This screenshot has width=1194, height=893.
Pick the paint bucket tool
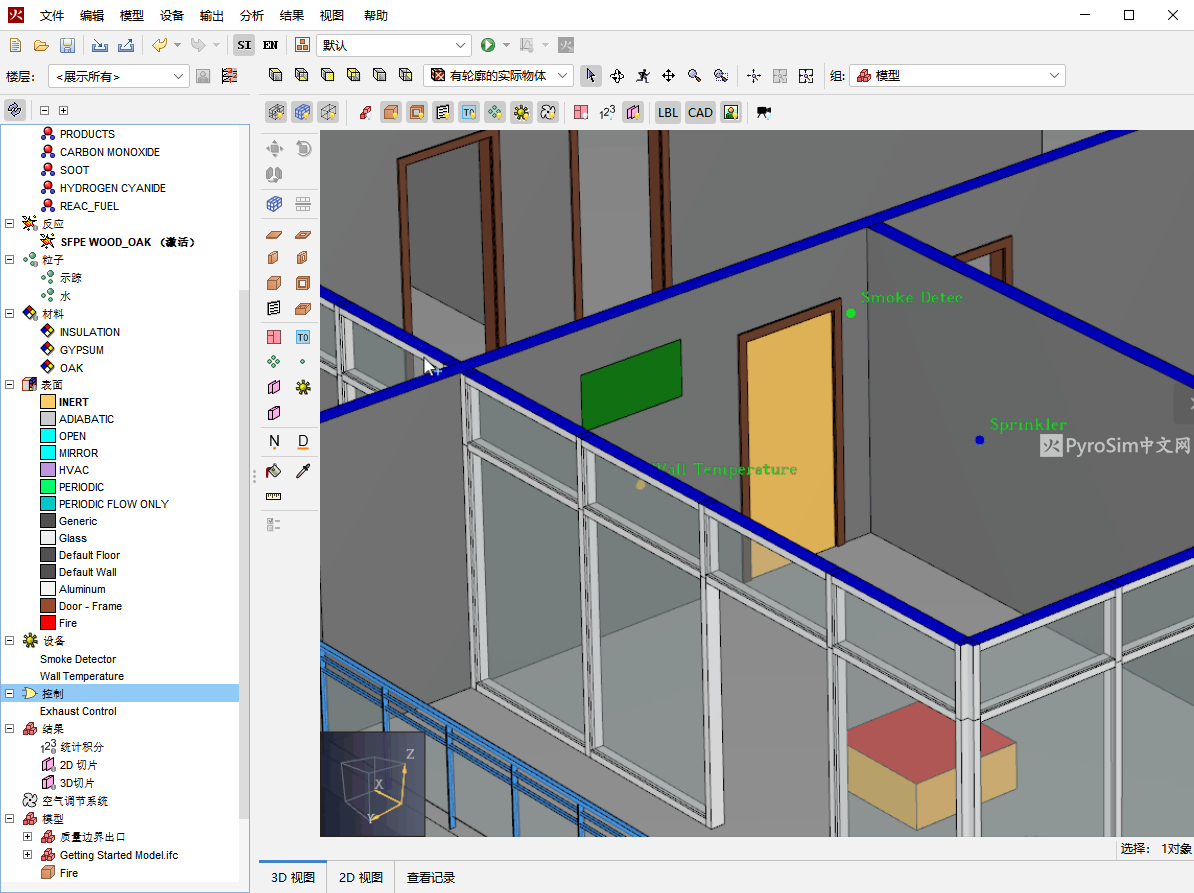[274, 471]
